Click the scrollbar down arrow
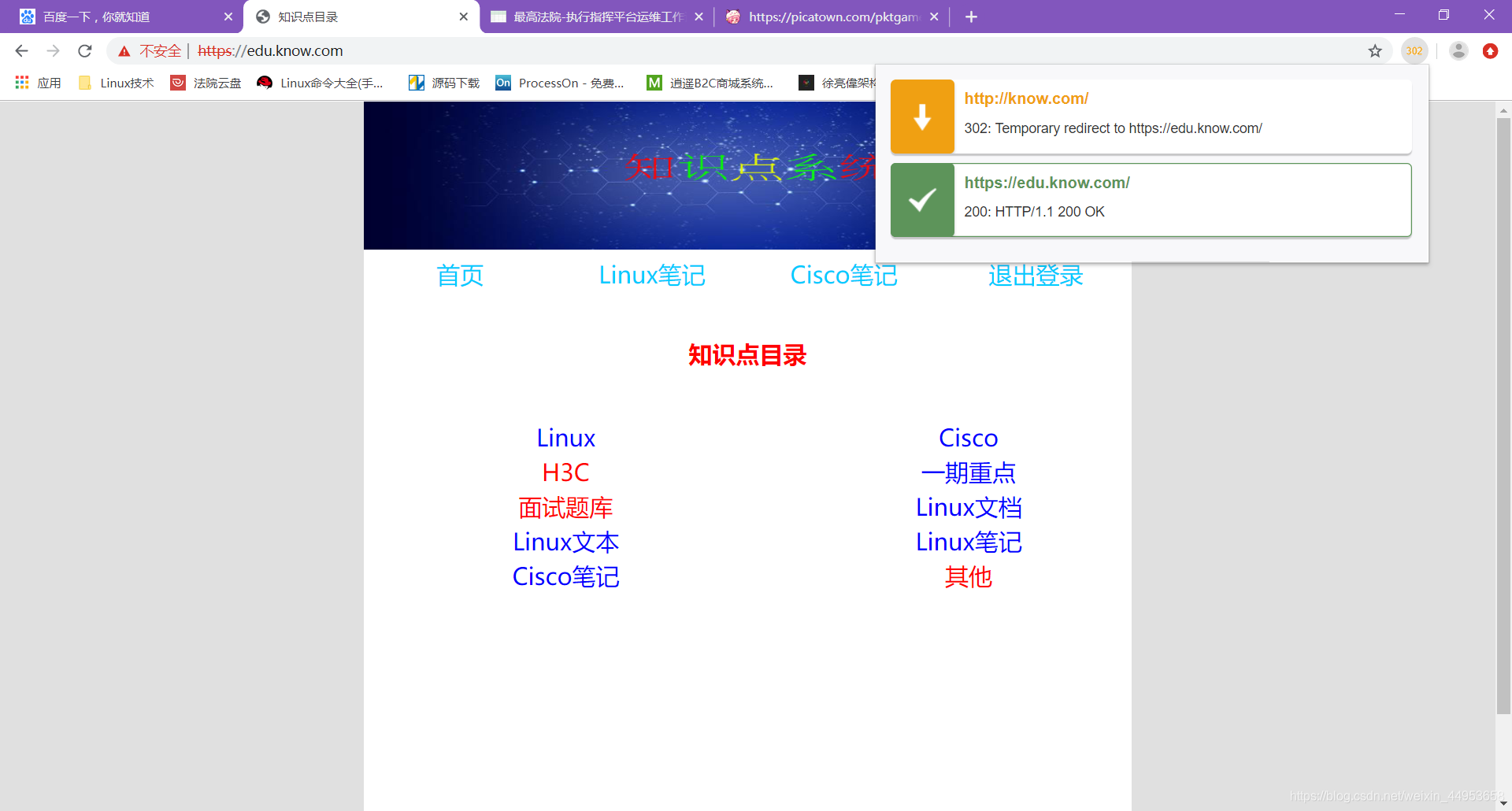Screen dimensions: 1512x811 (x=1503, y=803)
